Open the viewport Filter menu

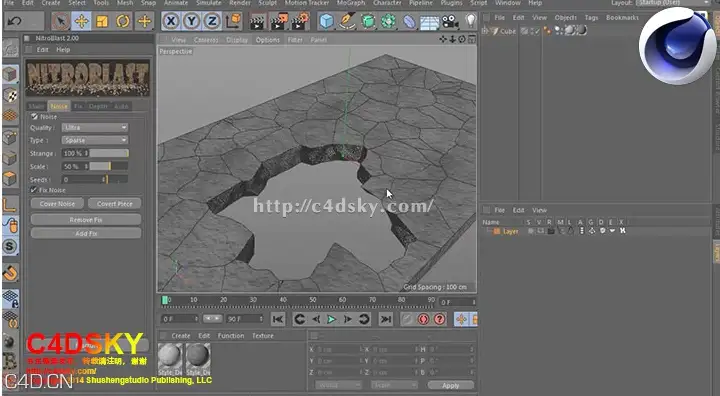click(295, 40)
